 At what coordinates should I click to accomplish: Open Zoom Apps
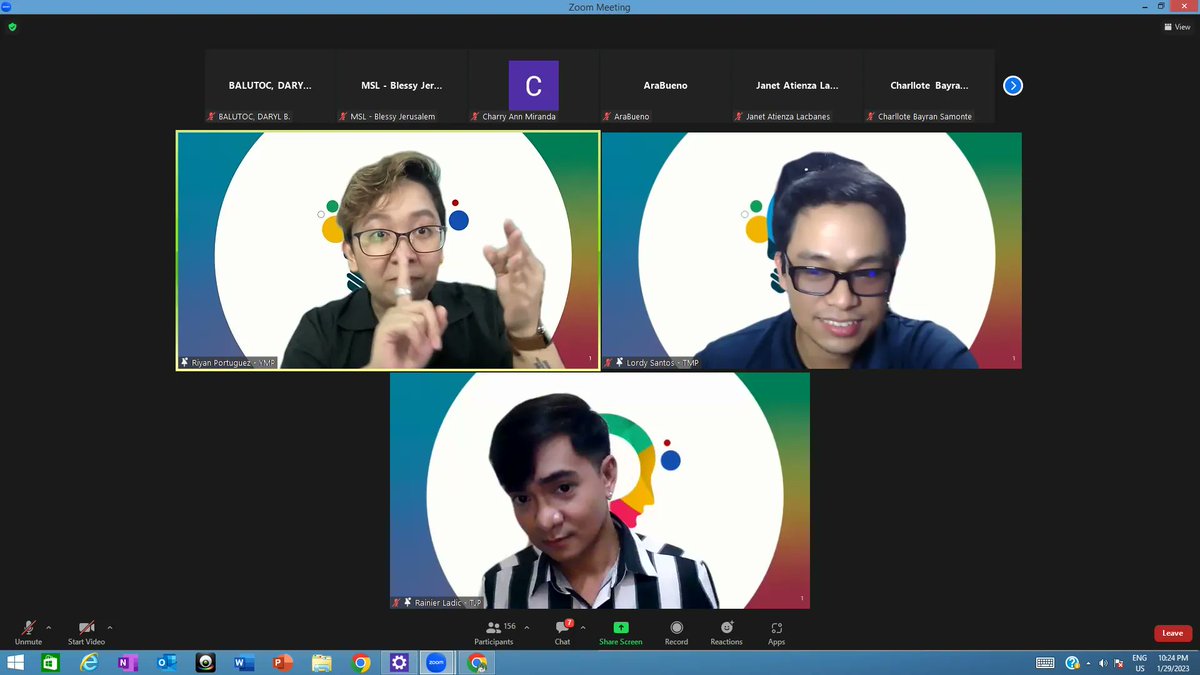tap(776, 632)
